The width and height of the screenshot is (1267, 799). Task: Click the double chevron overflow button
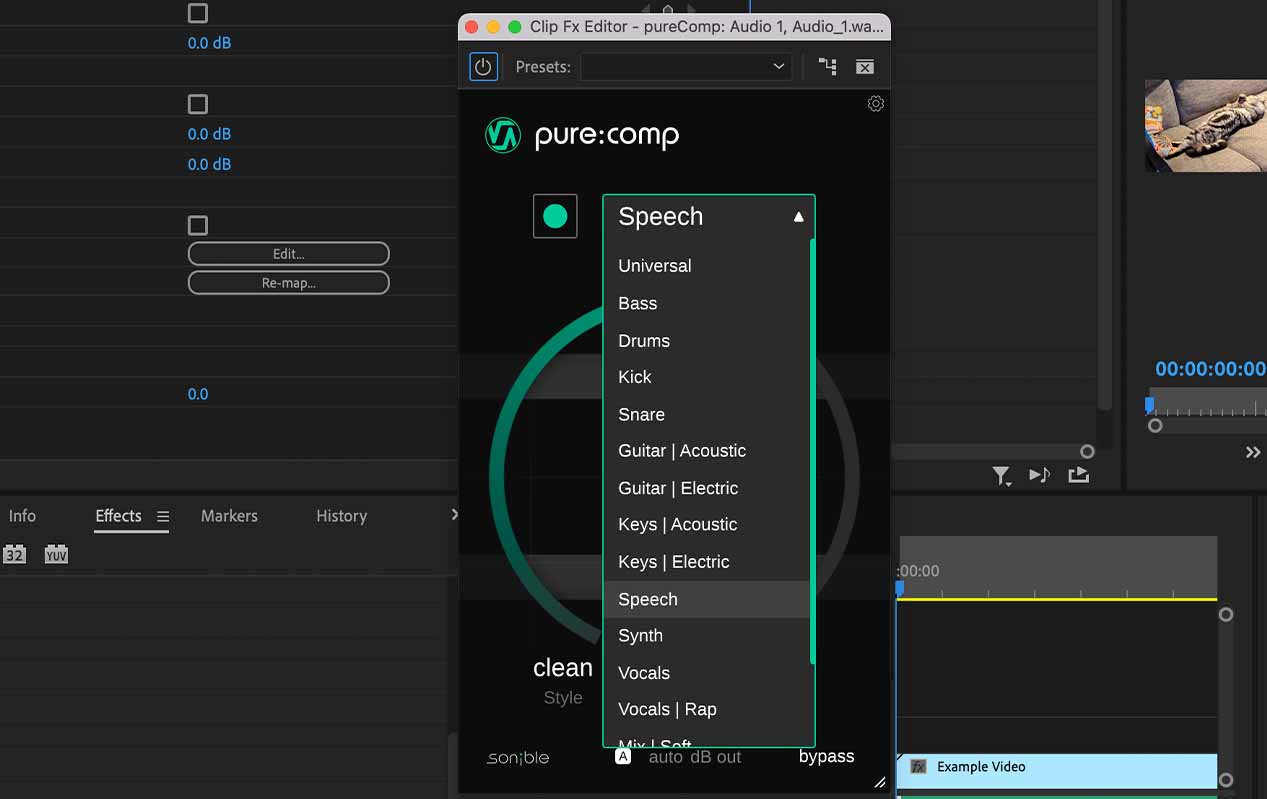1253,452
